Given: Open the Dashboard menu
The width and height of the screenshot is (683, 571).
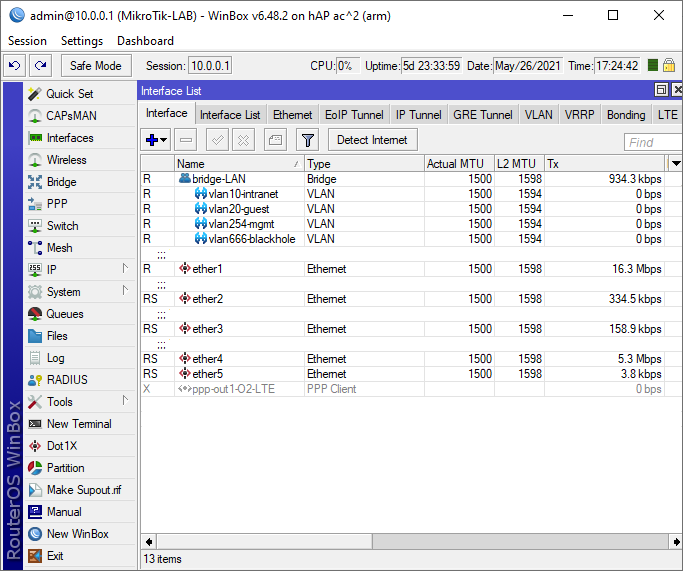Looking at the screenshot, I should point(145,41).
